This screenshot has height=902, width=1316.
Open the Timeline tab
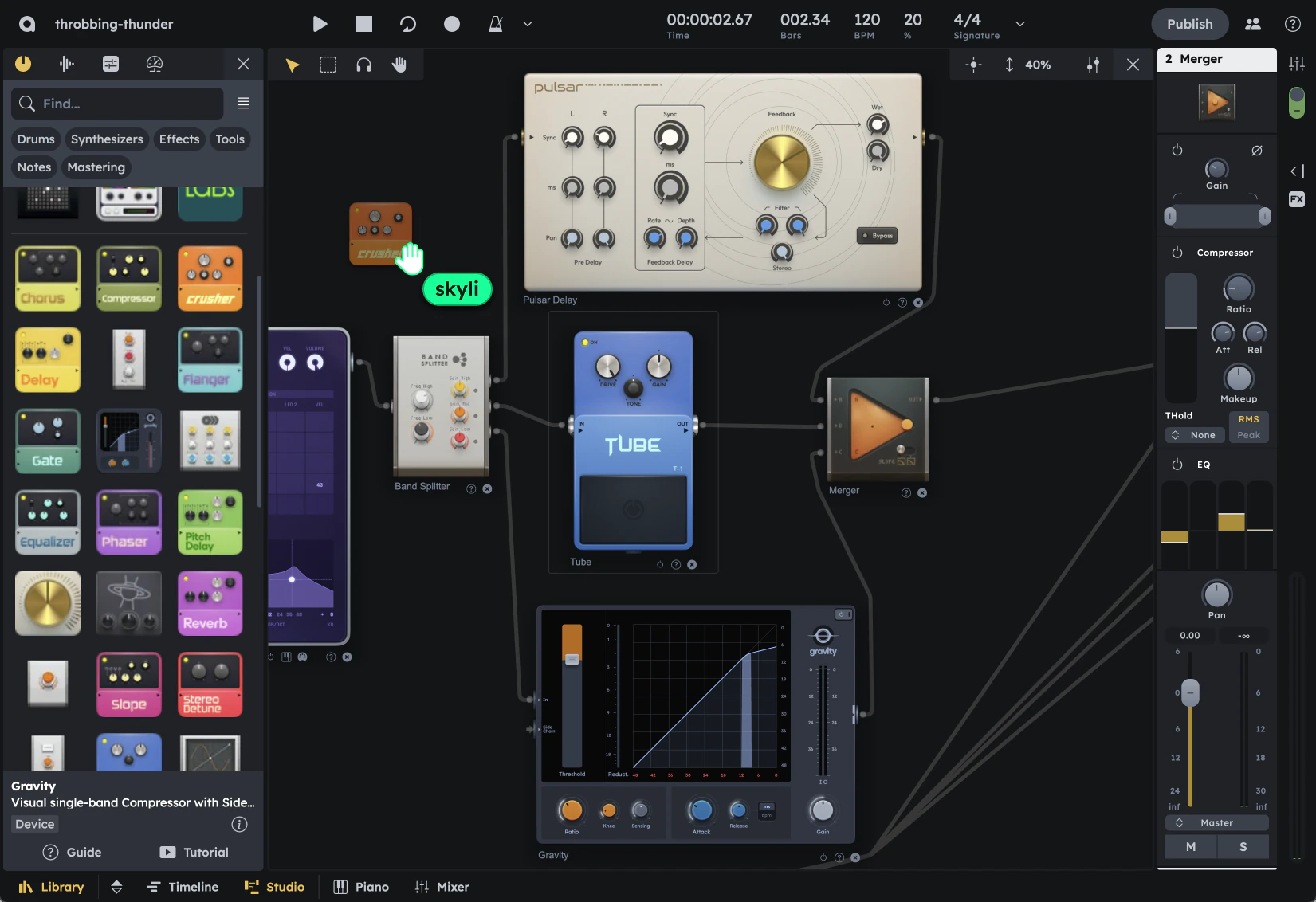pyautogui.click(x=183, y=886)
